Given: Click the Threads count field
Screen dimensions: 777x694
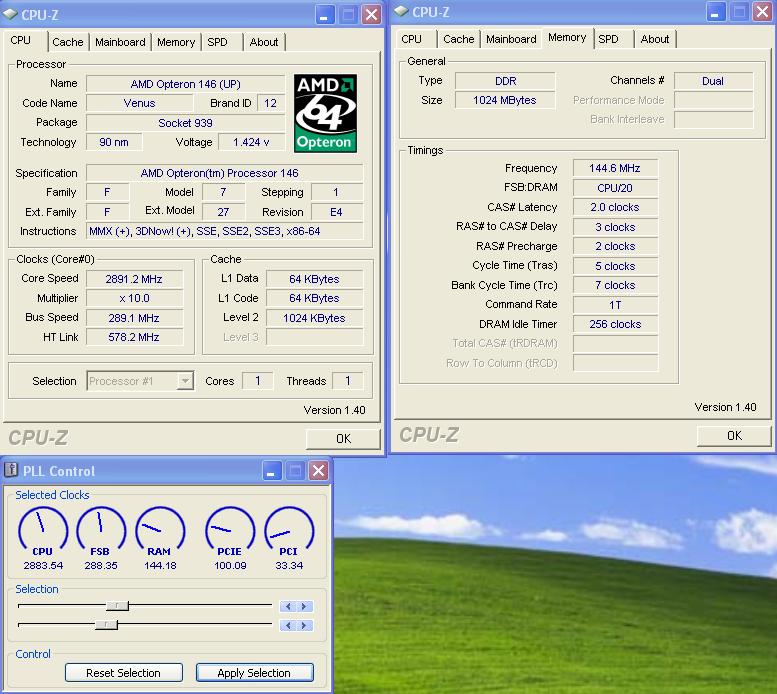Looking at the screenshot, I should [348, 381].
